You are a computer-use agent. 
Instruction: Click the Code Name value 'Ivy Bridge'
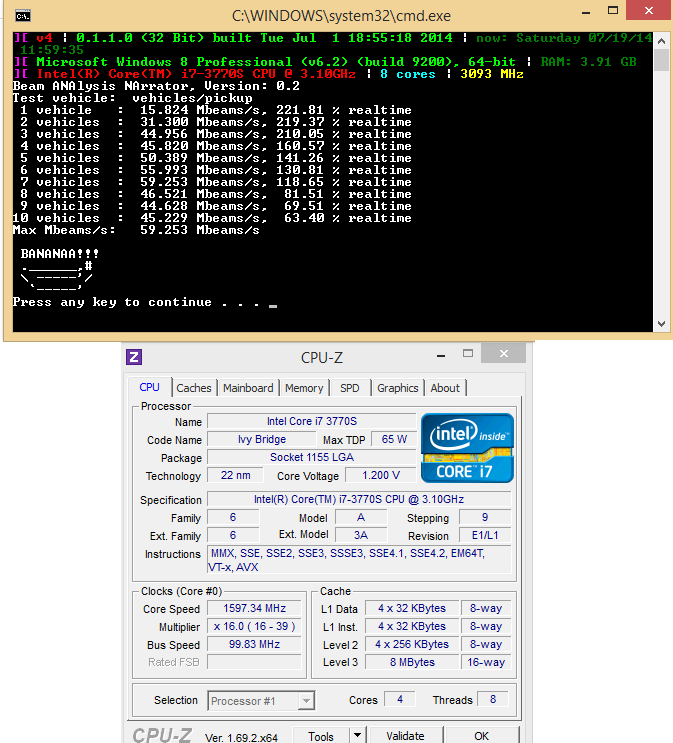click(262, 439)
